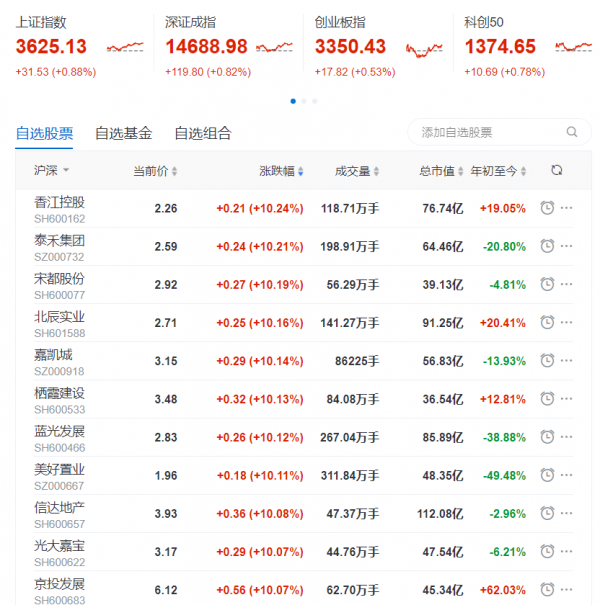This screenshot has height=605, width=600.
Task: Expand the 沪深 market filter dropdown
Action: (52, 171)
